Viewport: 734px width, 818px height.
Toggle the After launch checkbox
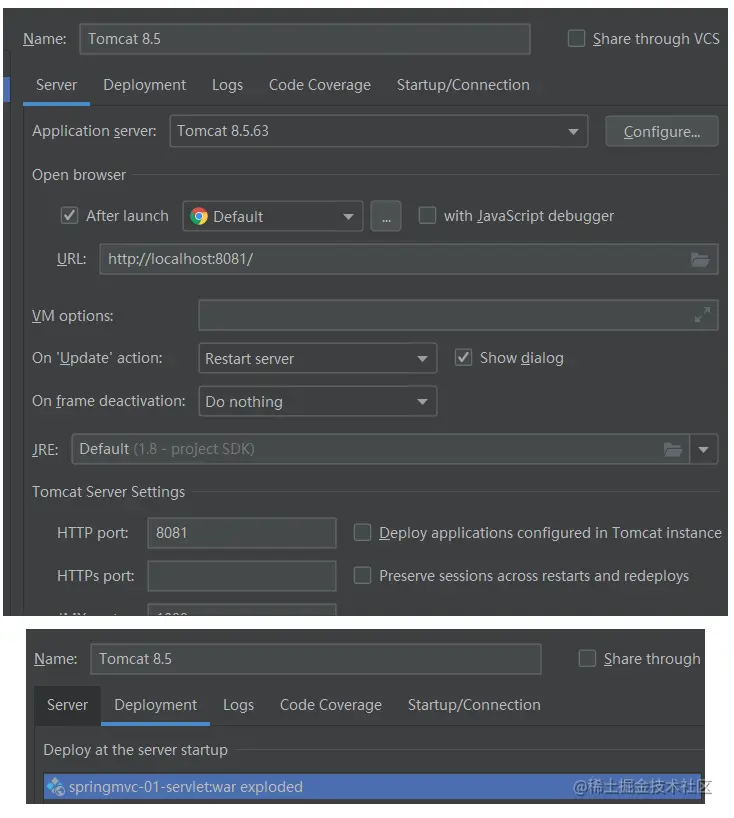tap(69, 215)
